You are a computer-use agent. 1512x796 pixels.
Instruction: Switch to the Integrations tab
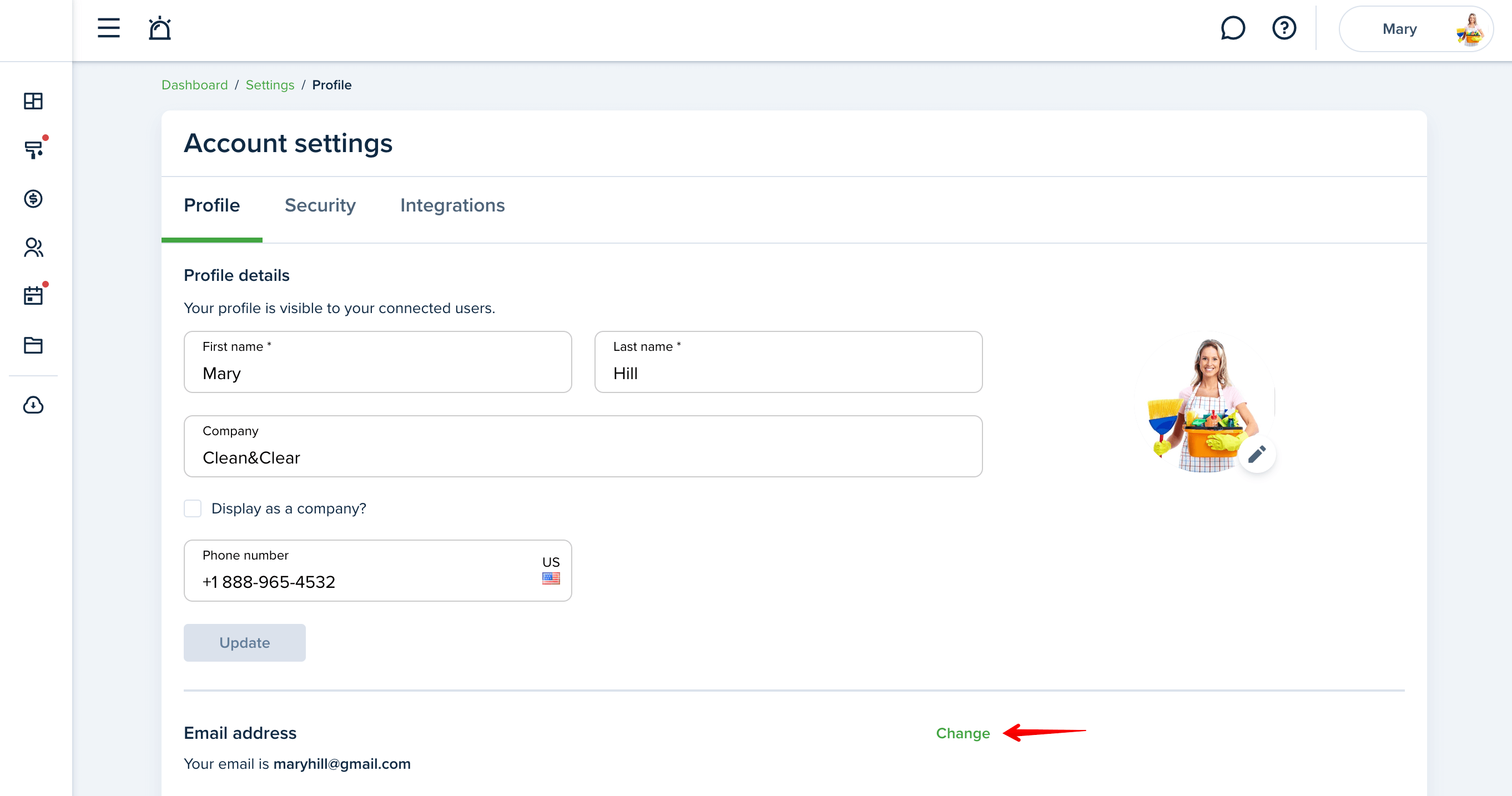point(452,205)
